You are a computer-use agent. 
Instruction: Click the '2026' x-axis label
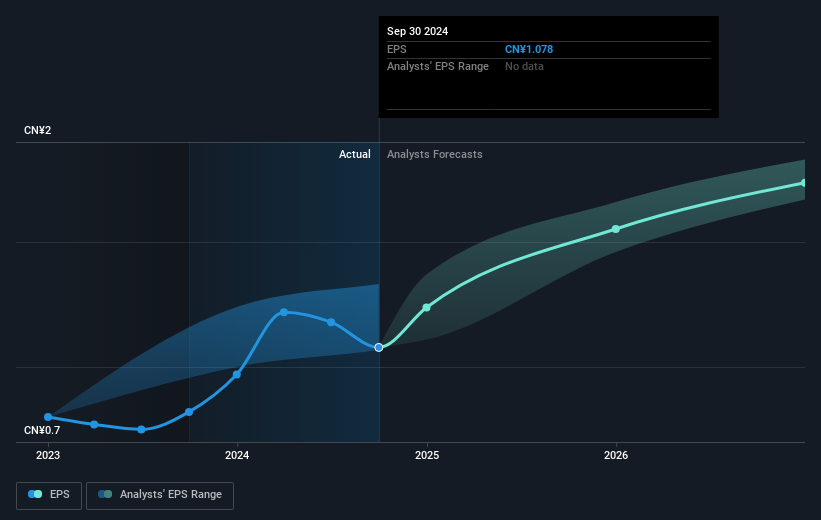616,455
